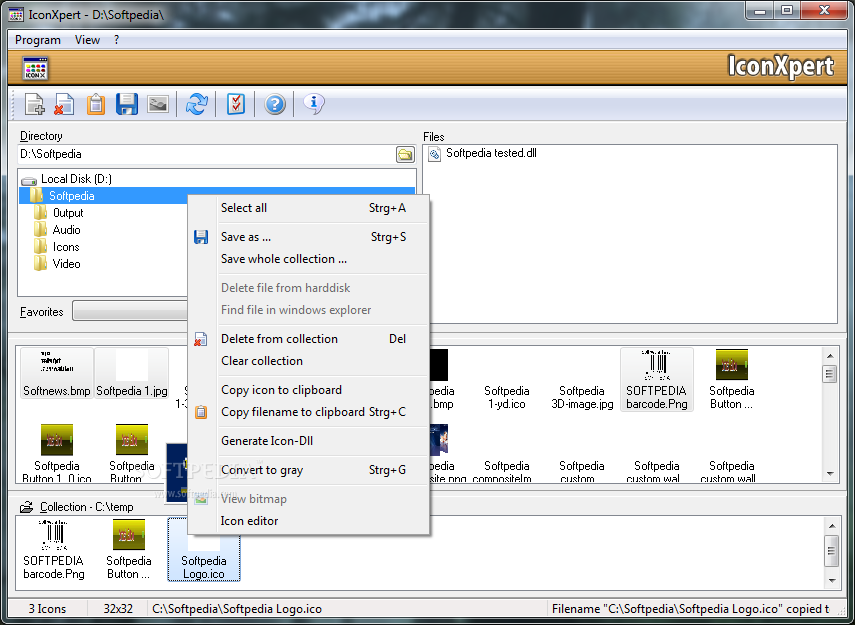Select Softpedia tested.dll in Files list
This screenshot has height=625, width=855.
(491, 153)
